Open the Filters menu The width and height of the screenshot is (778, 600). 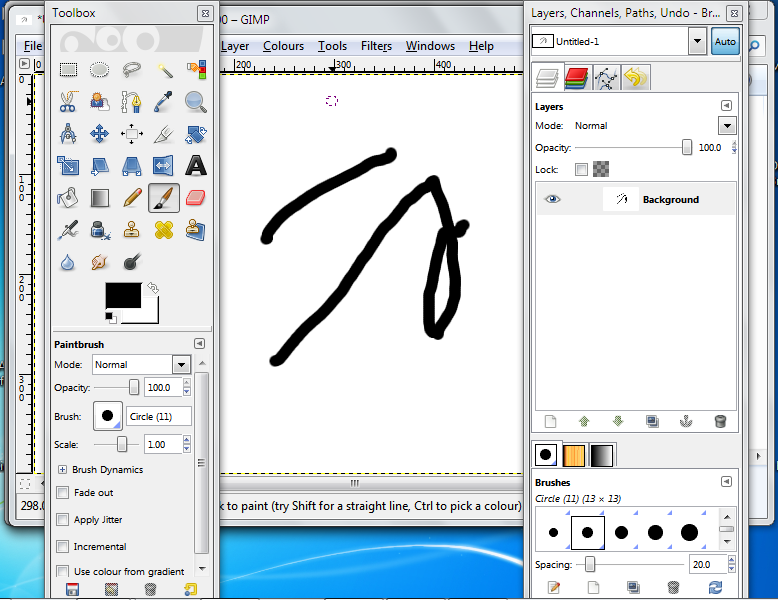tap(376, 46)
